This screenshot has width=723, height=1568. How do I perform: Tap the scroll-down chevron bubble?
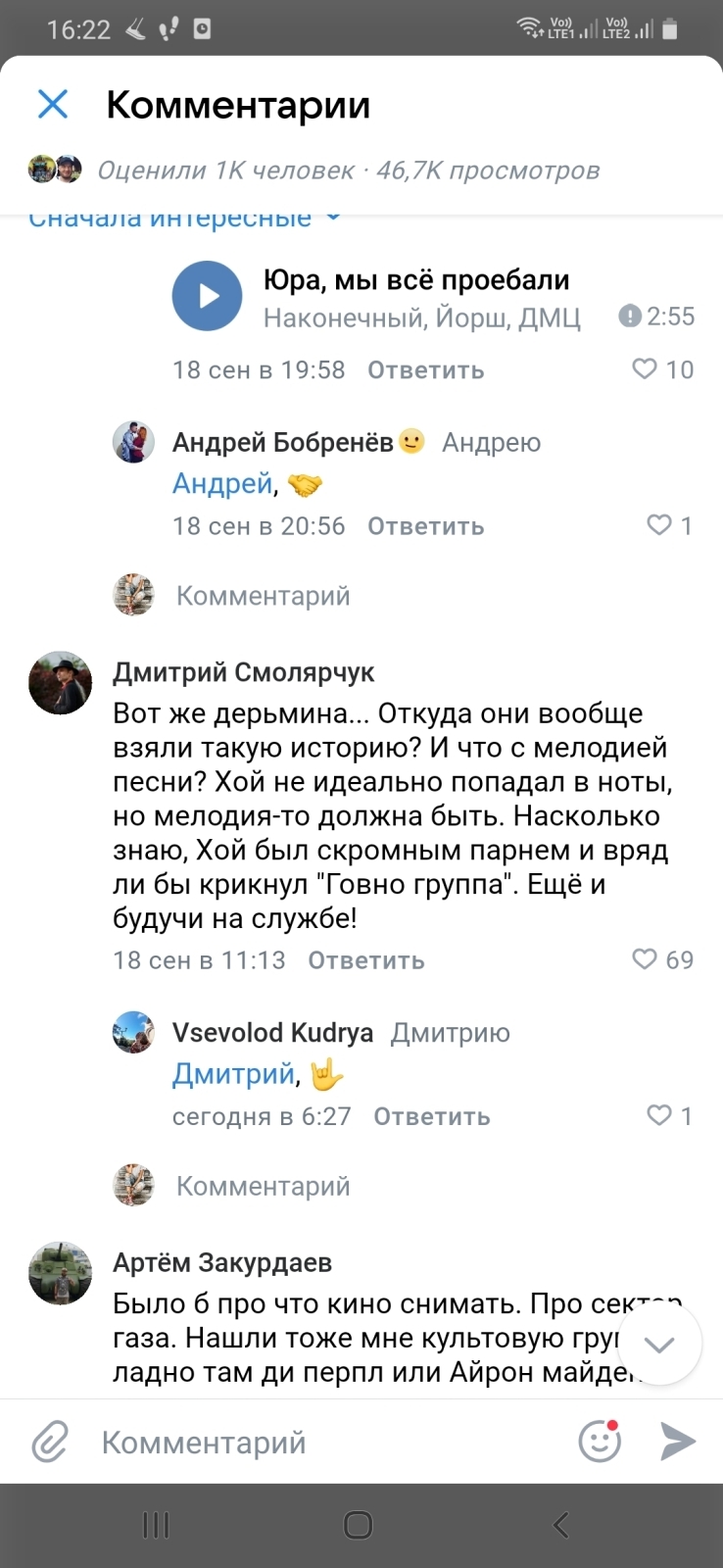pos(658,1345)
